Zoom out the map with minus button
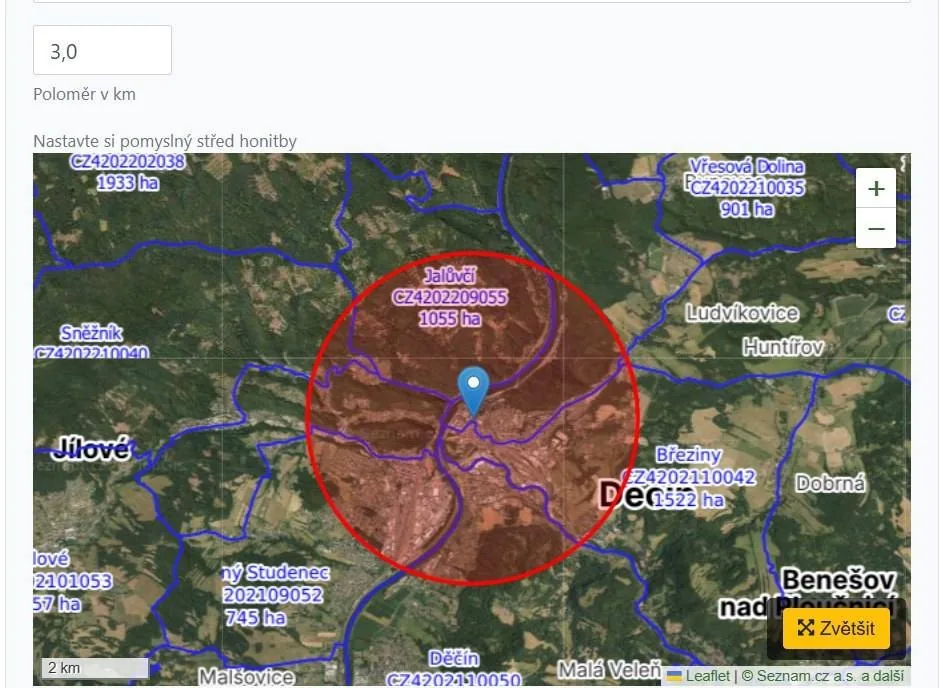Viewport: 940px width, 688px height. pyautogui.click(x=876, y=228)
